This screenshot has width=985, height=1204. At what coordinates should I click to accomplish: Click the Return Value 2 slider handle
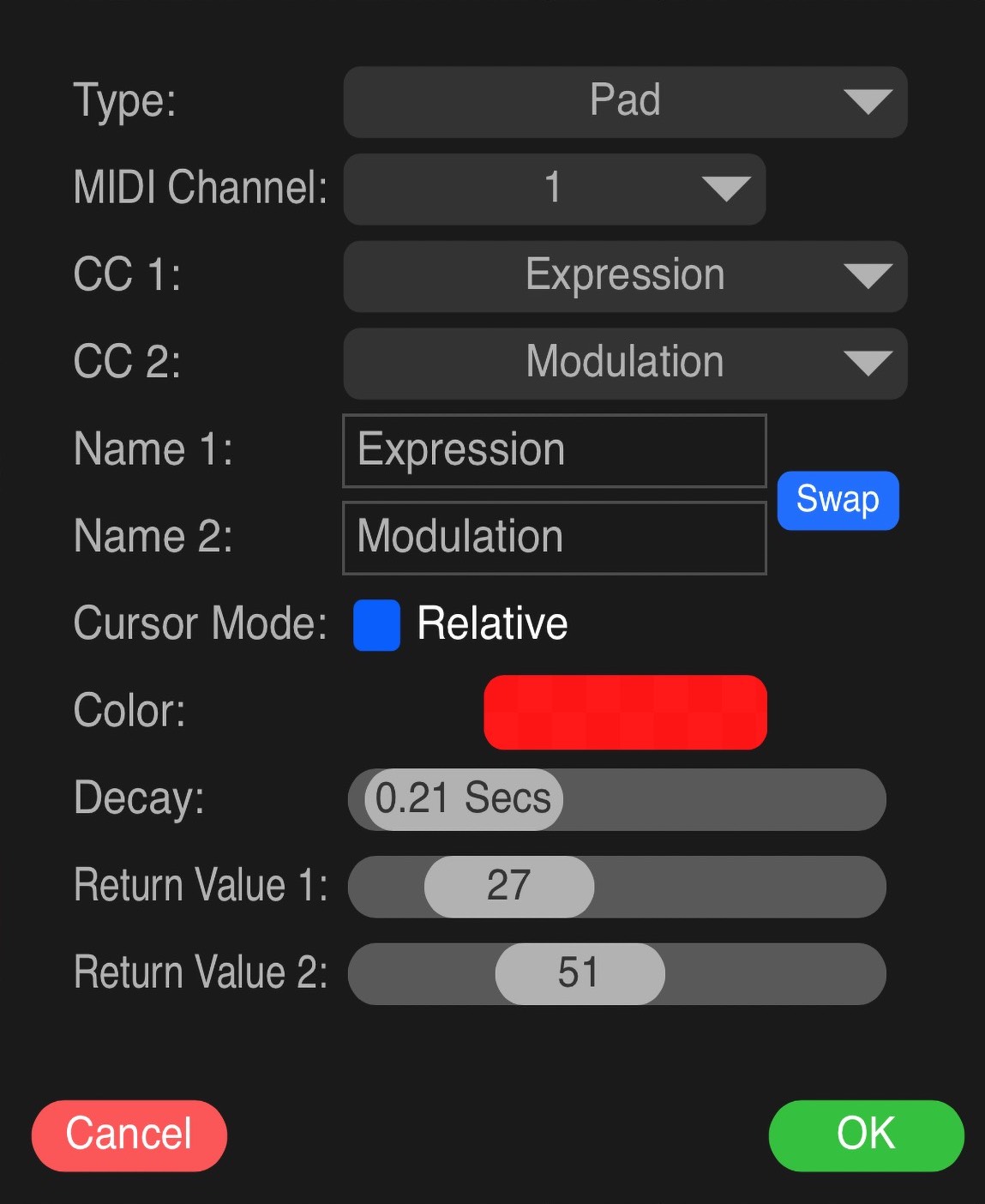pyautogui.click(x=580, y=974)
